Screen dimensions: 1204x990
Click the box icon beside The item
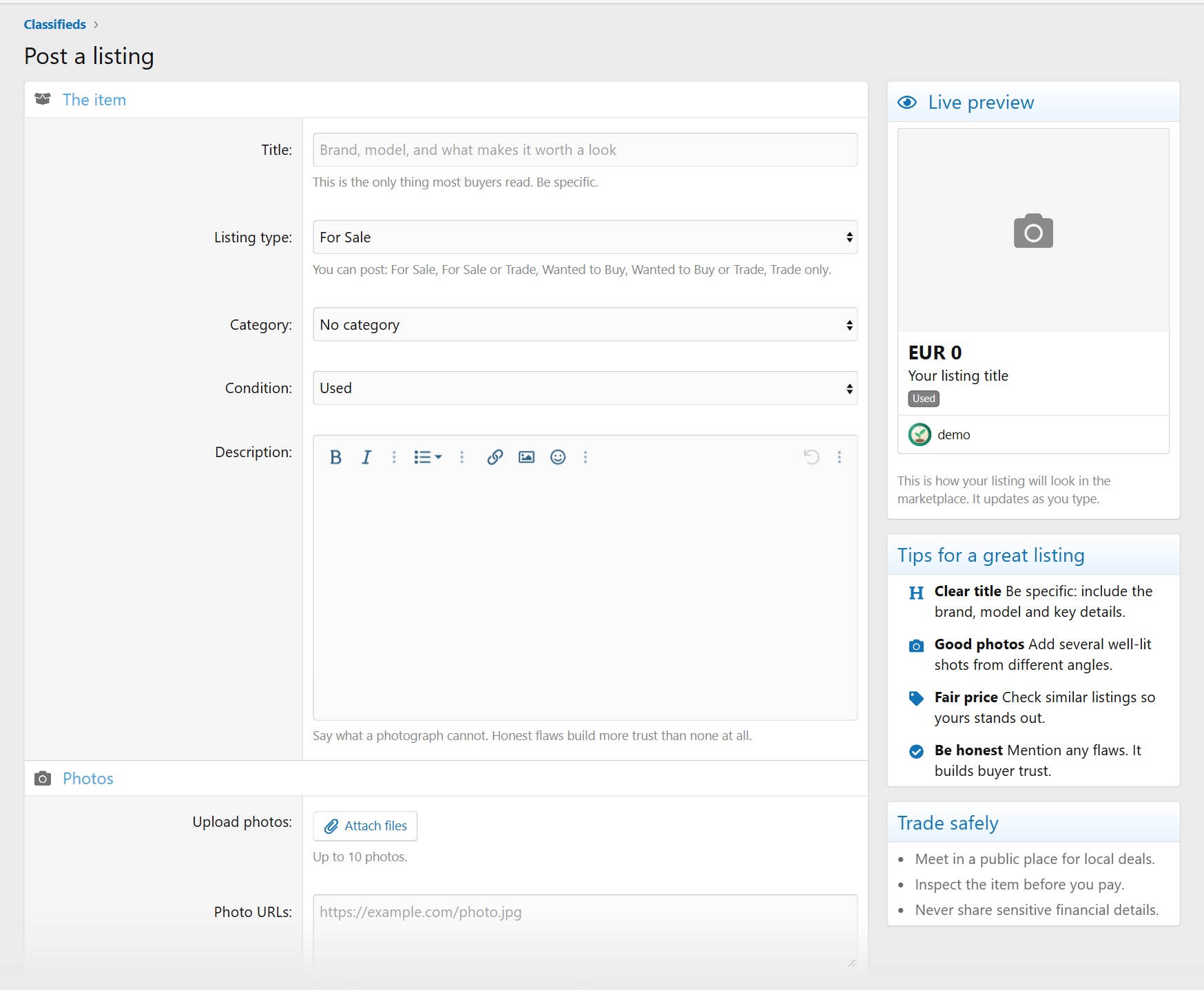click(x=43, y=99)
